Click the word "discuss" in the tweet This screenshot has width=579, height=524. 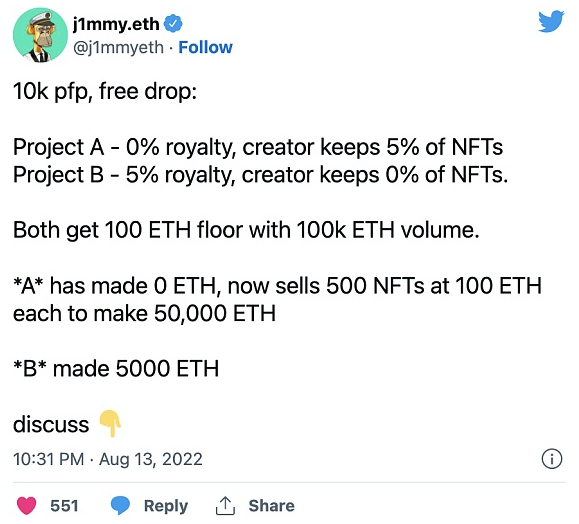[51, 424]
